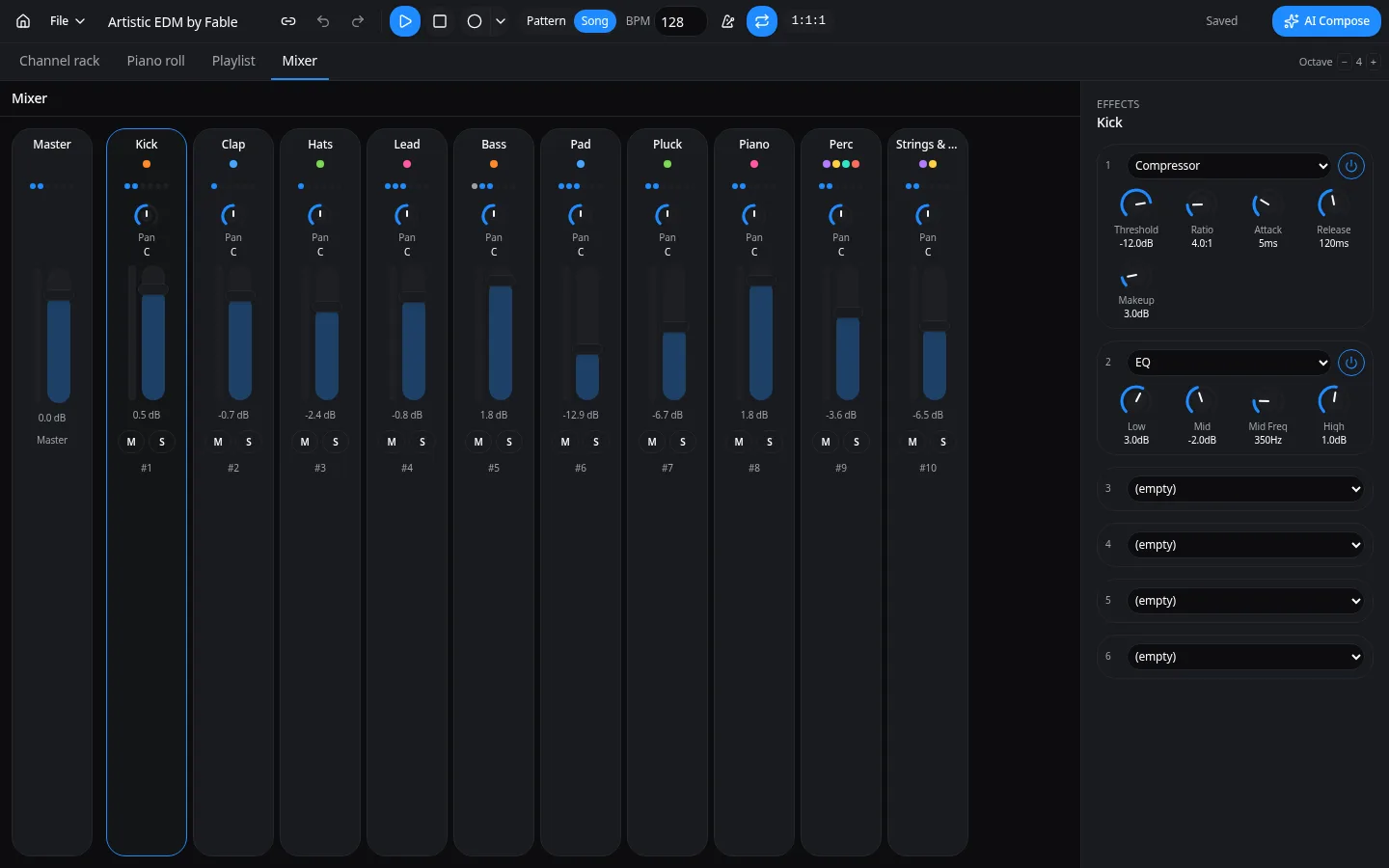Choose an effect for empty slot 4
This screenshot has width=1389, height=868.
click(x=1245, y=545)
